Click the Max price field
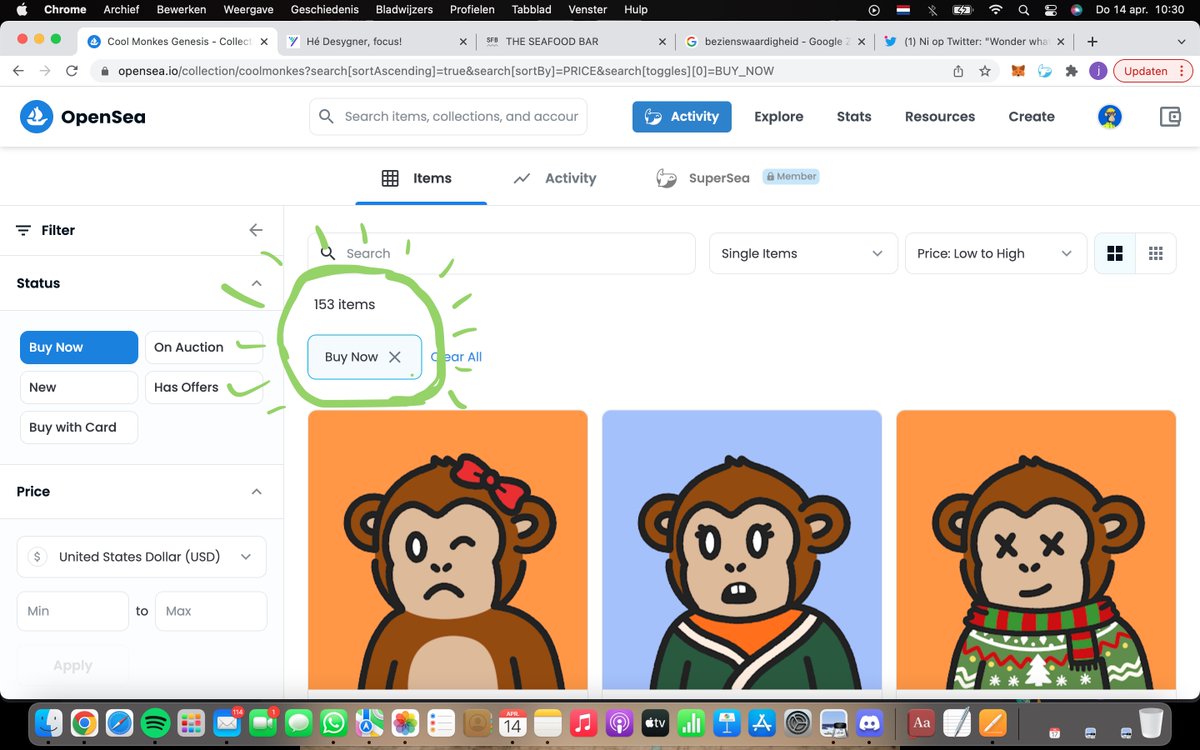Image resolution: width=1200 pixels, height=750 pixels. click(211, 611)
